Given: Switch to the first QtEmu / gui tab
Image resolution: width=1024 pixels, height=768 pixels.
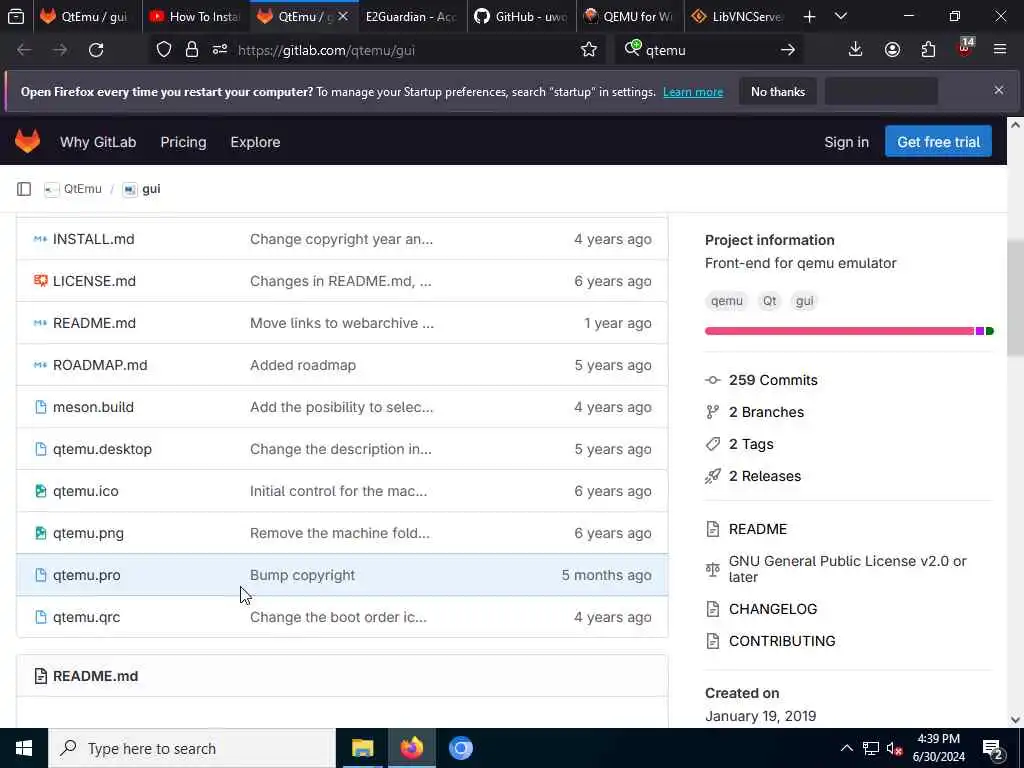Looking at the screenshot, I should tap(86, 16).
